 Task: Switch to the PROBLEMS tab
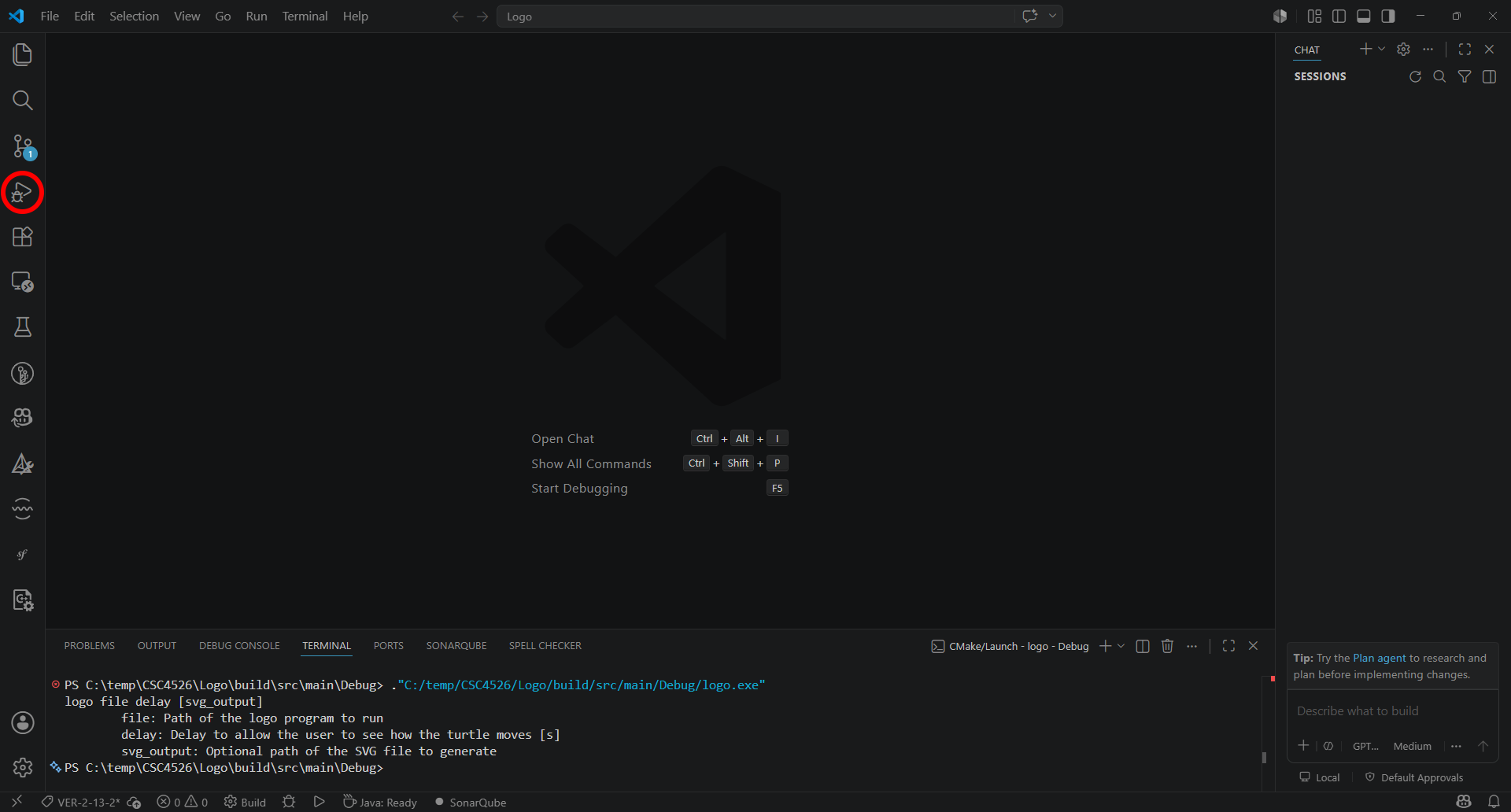pyautogui.click(x=90, y=646)
